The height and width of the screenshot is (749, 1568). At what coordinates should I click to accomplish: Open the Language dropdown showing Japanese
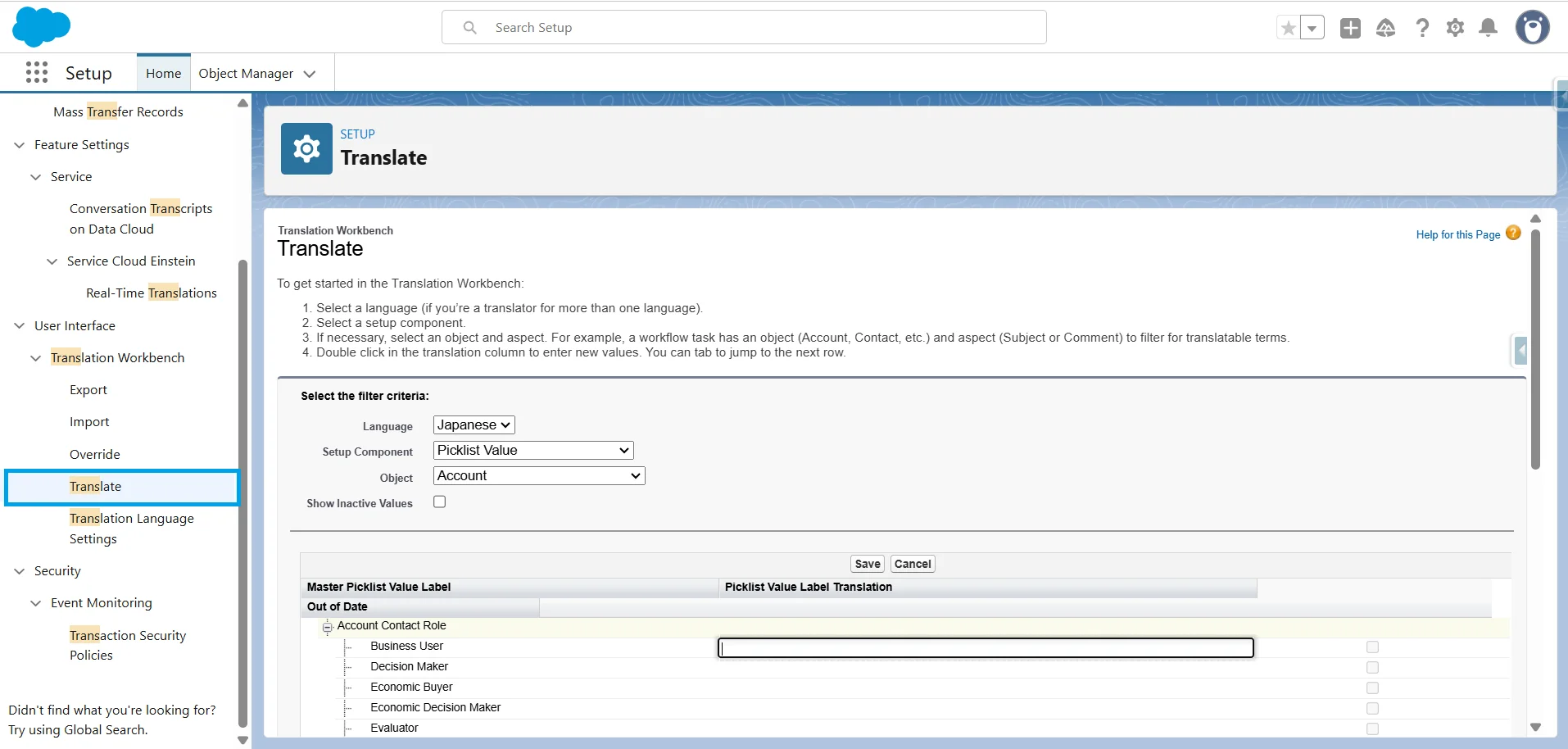point(474,424)
